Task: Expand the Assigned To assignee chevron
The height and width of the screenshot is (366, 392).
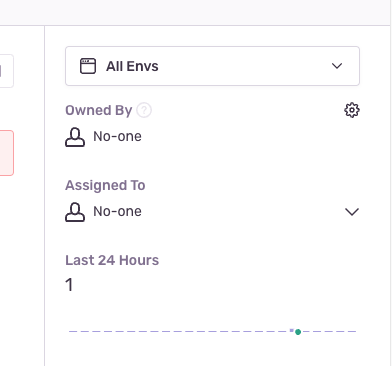Action: coord(352,212)
